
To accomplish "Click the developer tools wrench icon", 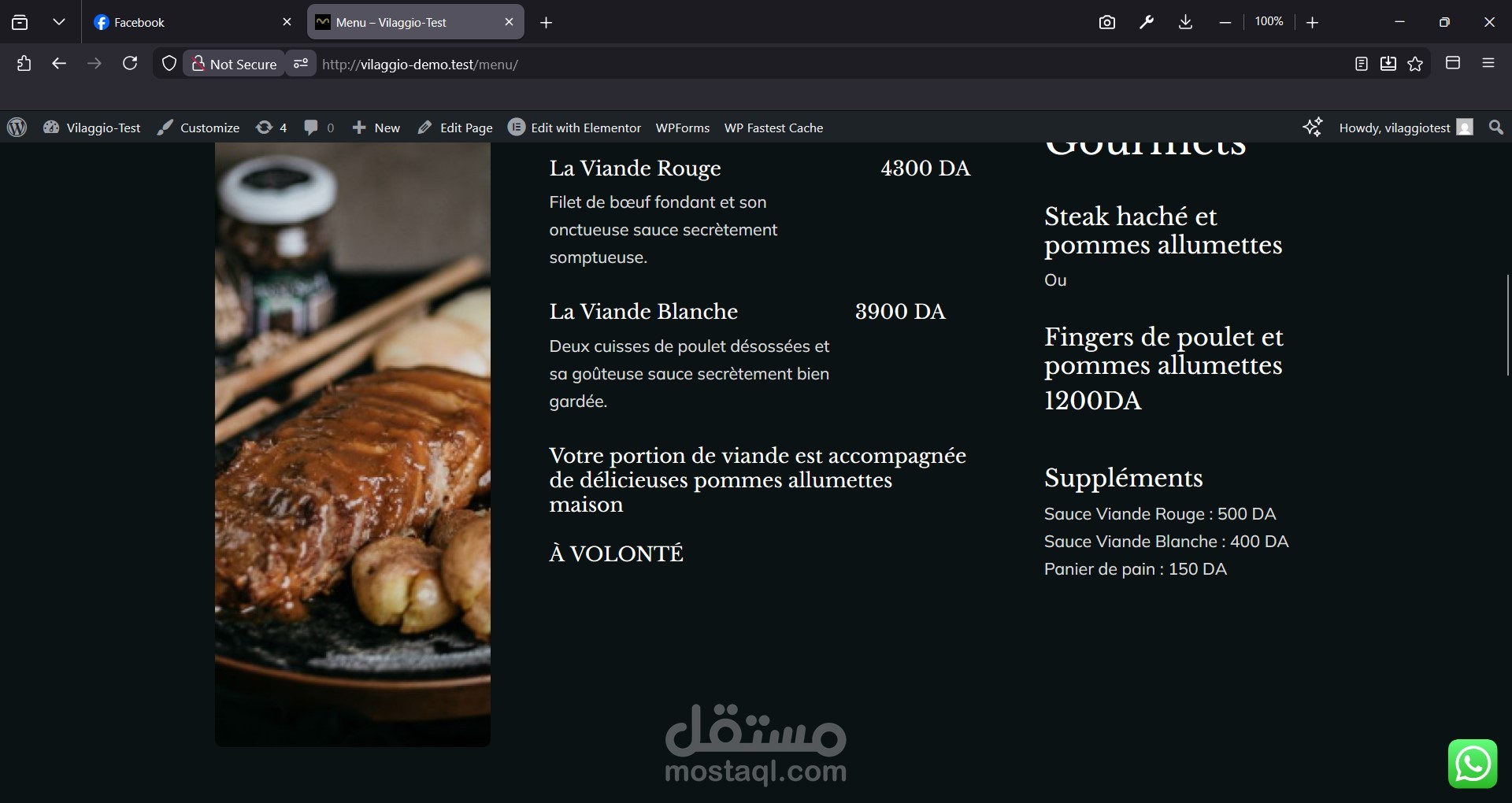I will 1147,23.
